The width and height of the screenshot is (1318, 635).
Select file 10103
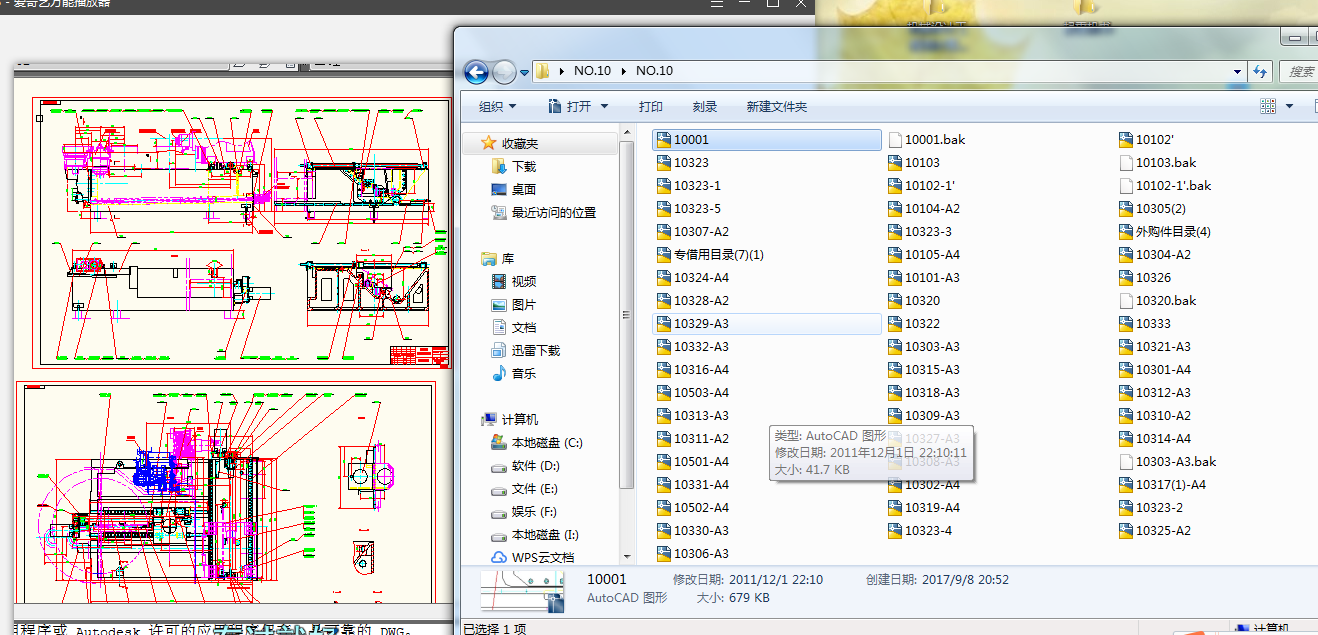914,163
